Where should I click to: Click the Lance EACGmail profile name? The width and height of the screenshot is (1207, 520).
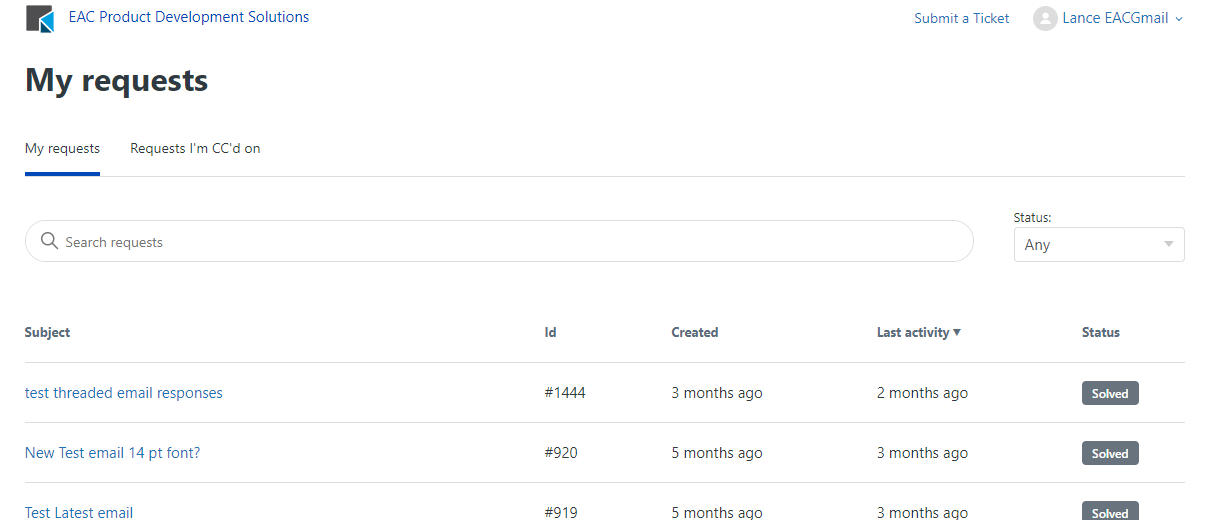[1115, 18]
